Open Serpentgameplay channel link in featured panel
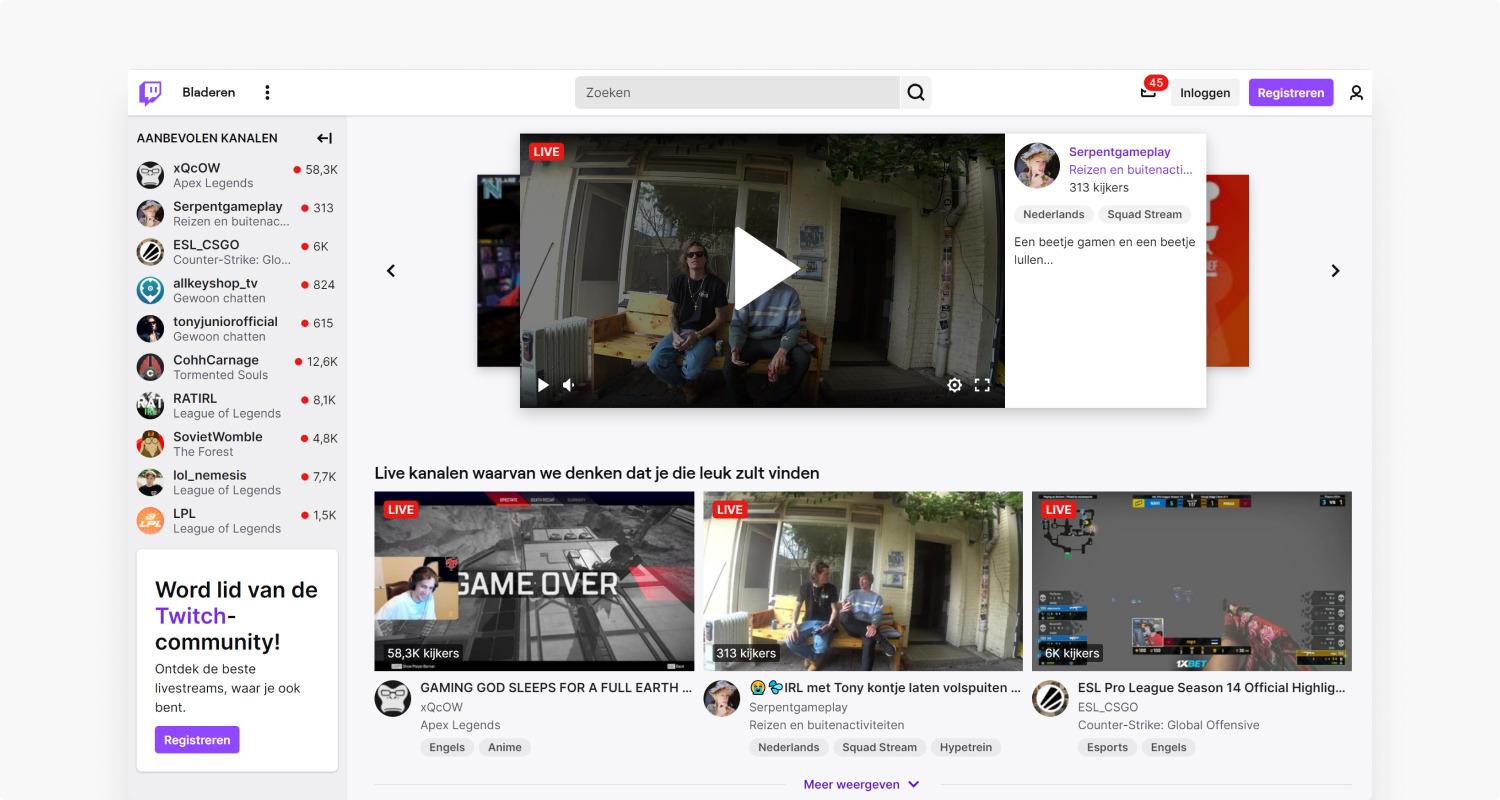 tap(1119, 152)
